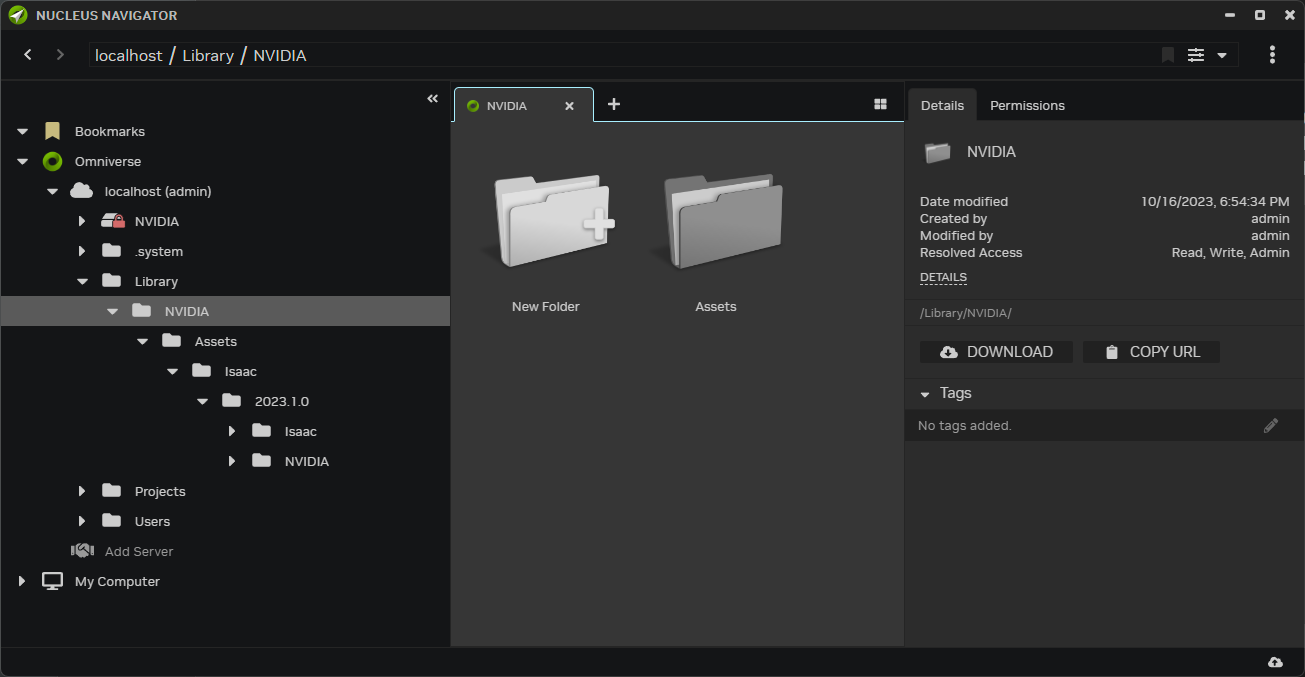Select the 2023.1.0 folder
Screen dimensions: 1305x677
[282, 401]
